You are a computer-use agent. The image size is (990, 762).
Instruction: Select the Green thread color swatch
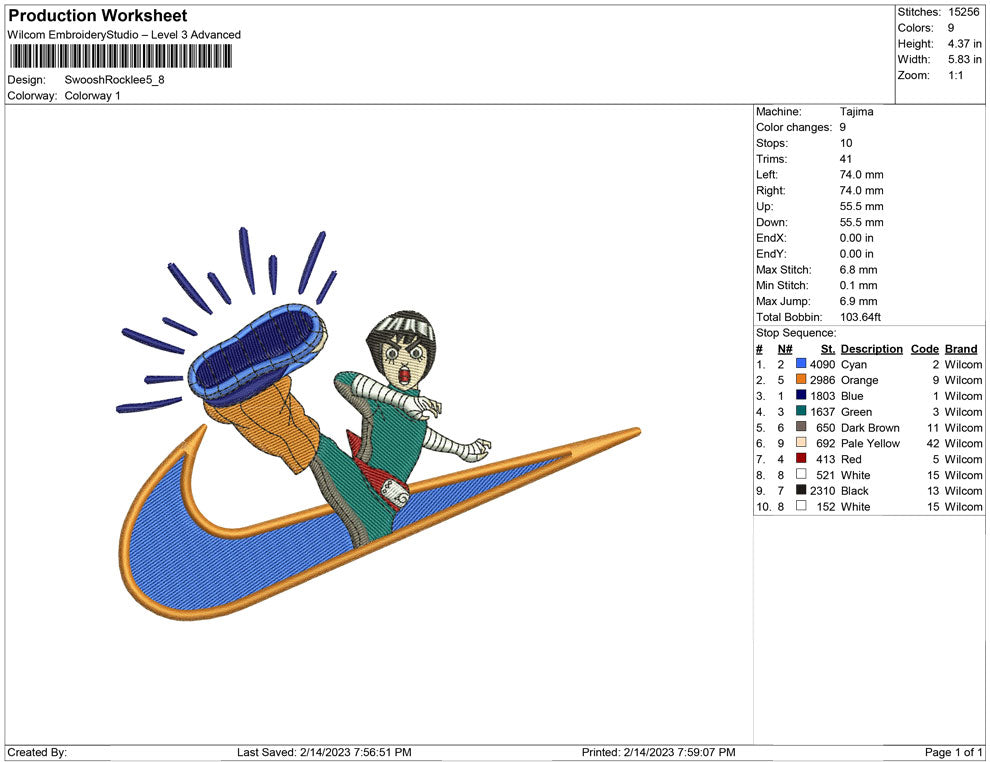(x=801, y=411)
